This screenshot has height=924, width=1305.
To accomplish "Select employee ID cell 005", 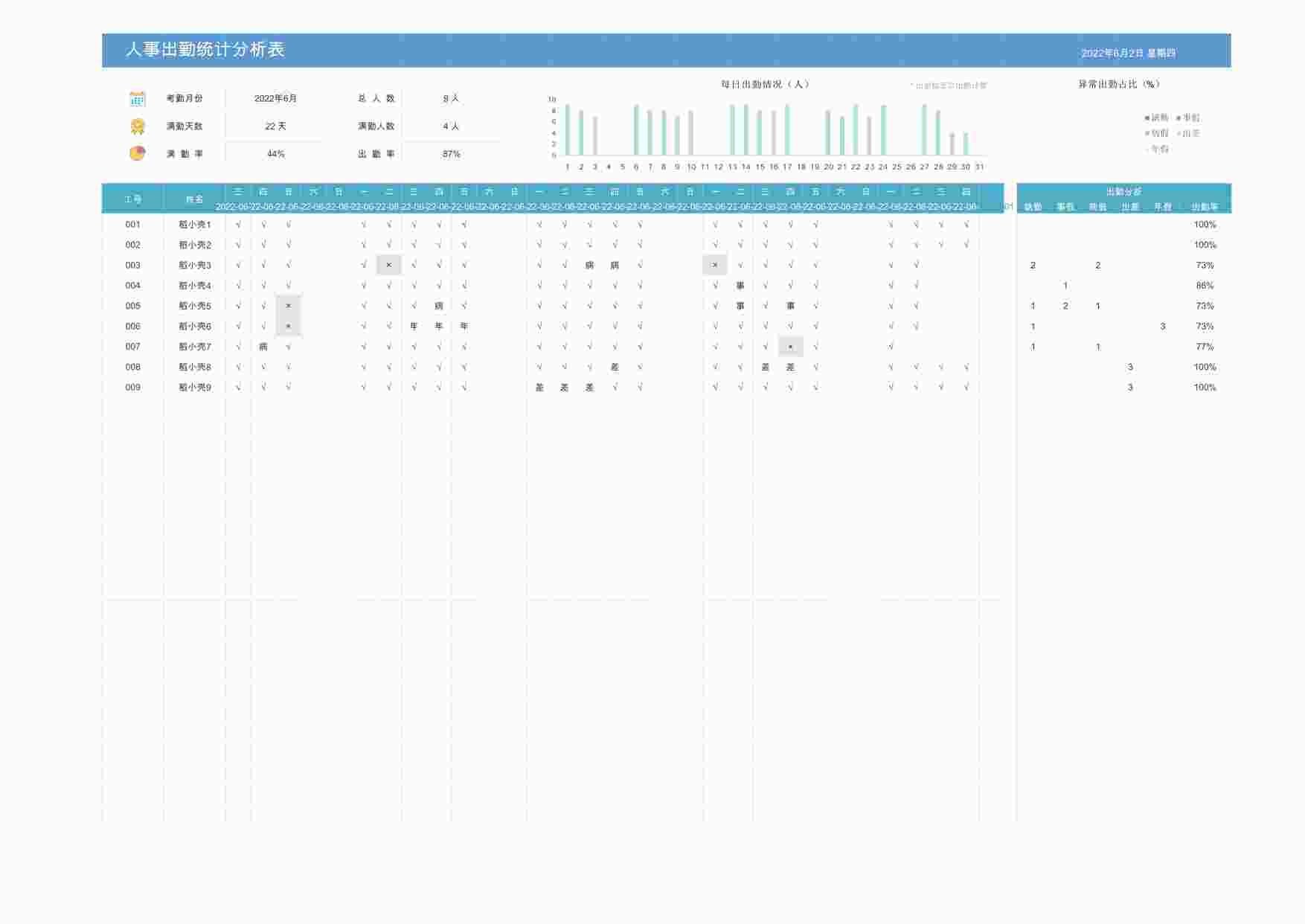I will (x=132, y=306).
